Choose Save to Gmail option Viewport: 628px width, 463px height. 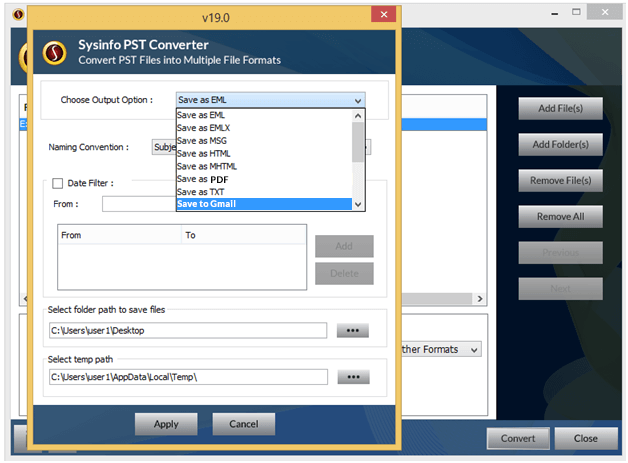264,204
